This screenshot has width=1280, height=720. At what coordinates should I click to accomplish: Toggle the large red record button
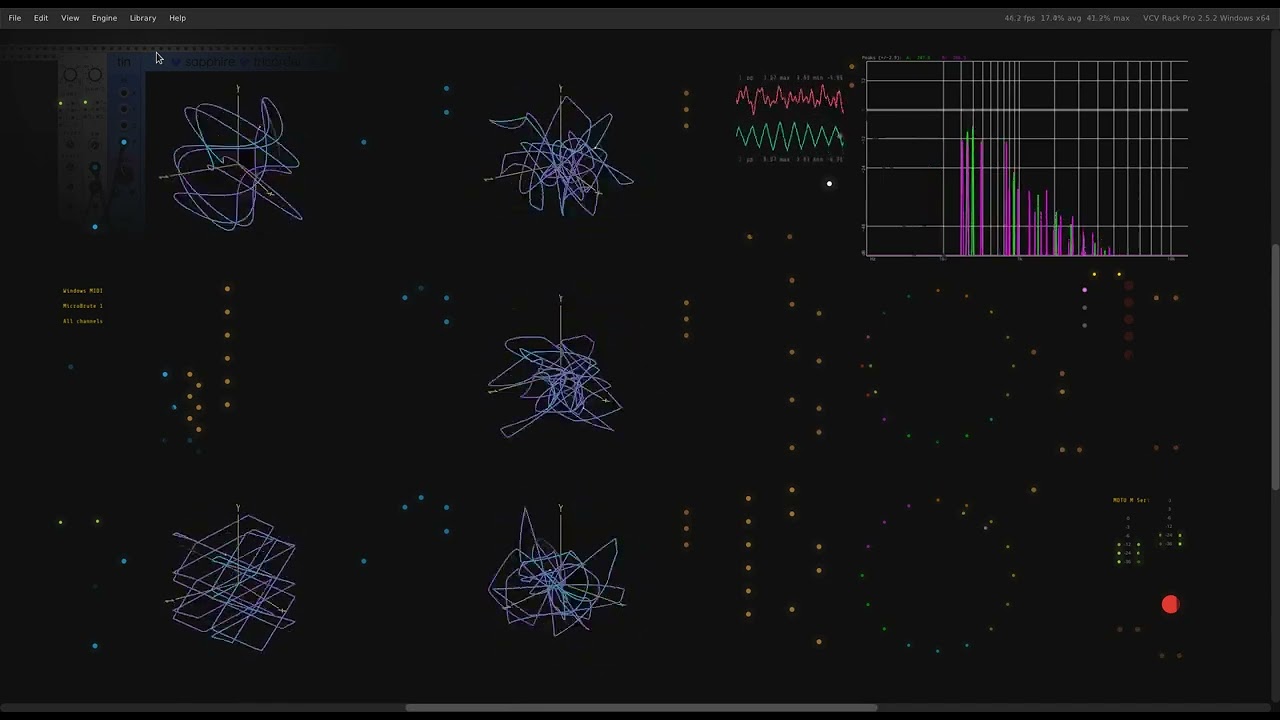point(1170,604)
